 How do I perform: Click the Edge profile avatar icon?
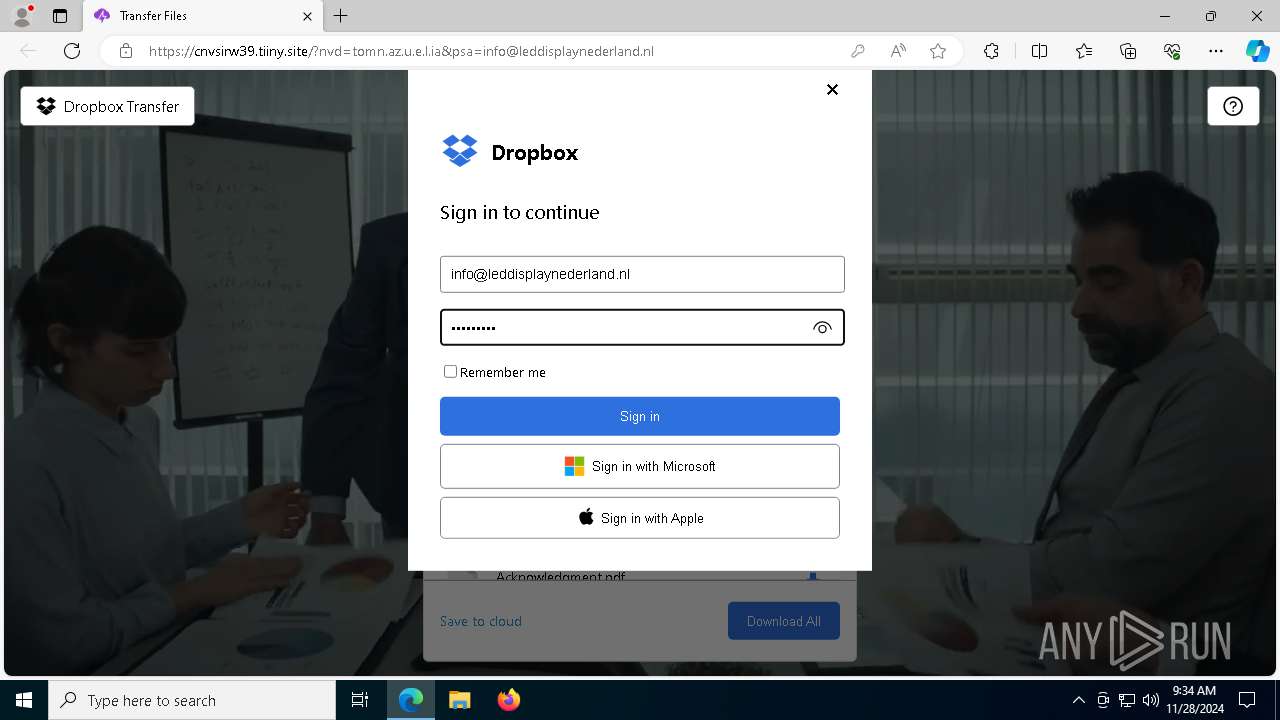coord(21,16)
